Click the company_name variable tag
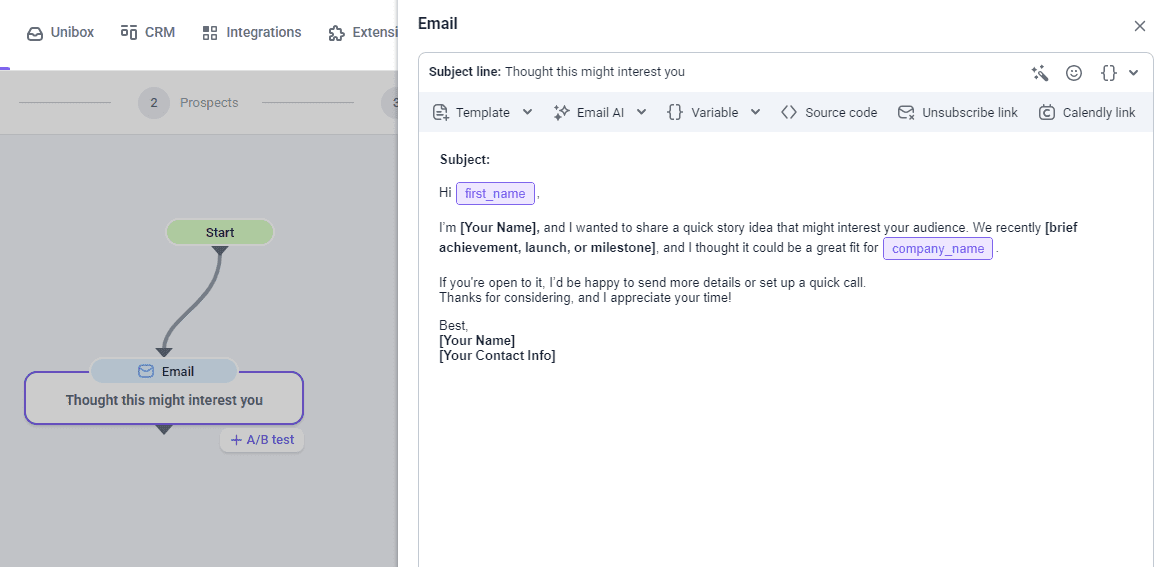 [937, 249]
